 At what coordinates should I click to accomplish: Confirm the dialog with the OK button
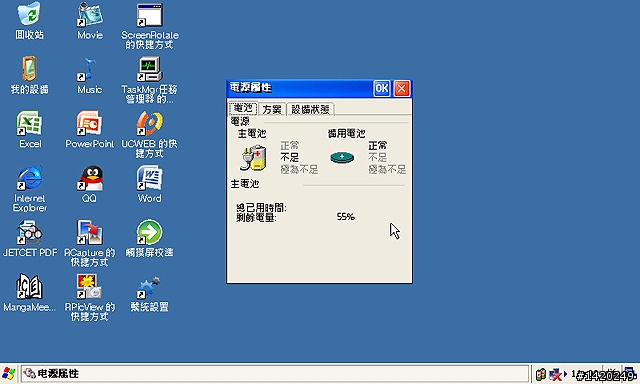(x=382, y=88)
